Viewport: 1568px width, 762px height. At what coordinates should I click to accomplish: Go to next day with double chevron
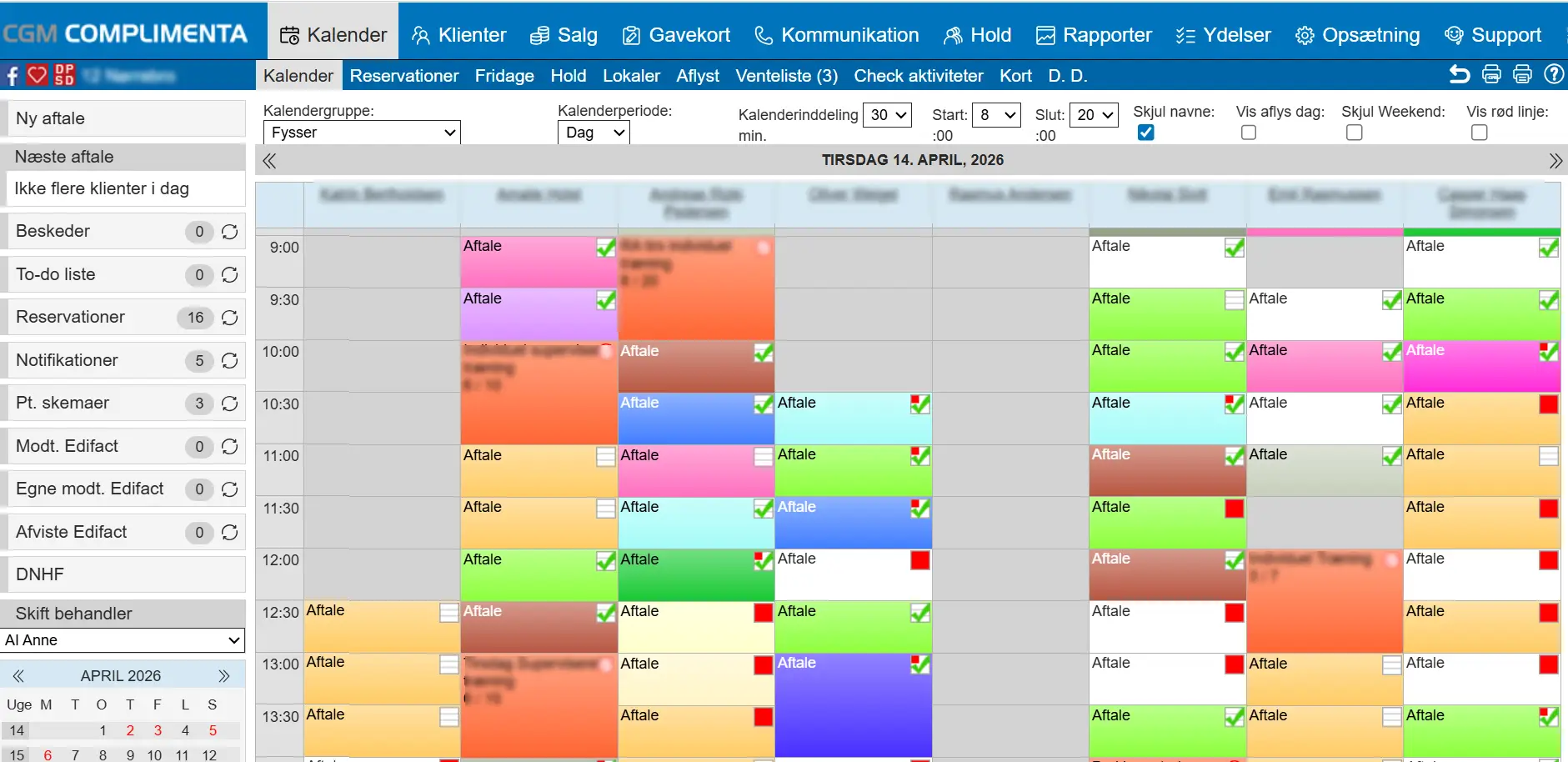point(1555,161)
